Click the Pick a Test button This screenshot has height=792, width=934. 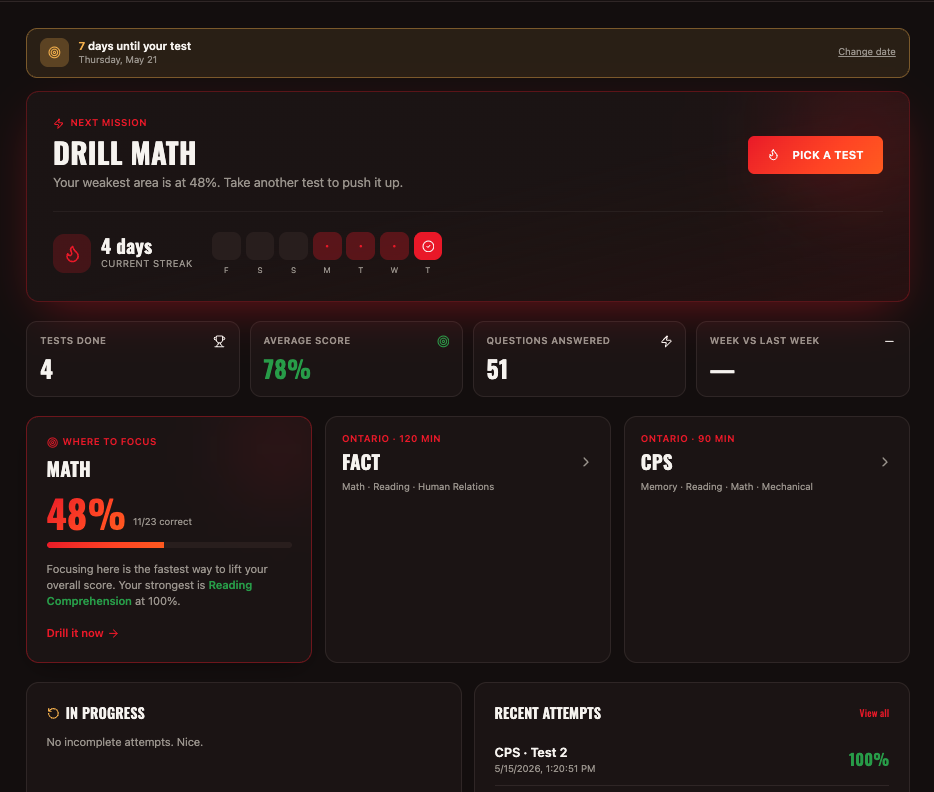(x=815, y=155)
